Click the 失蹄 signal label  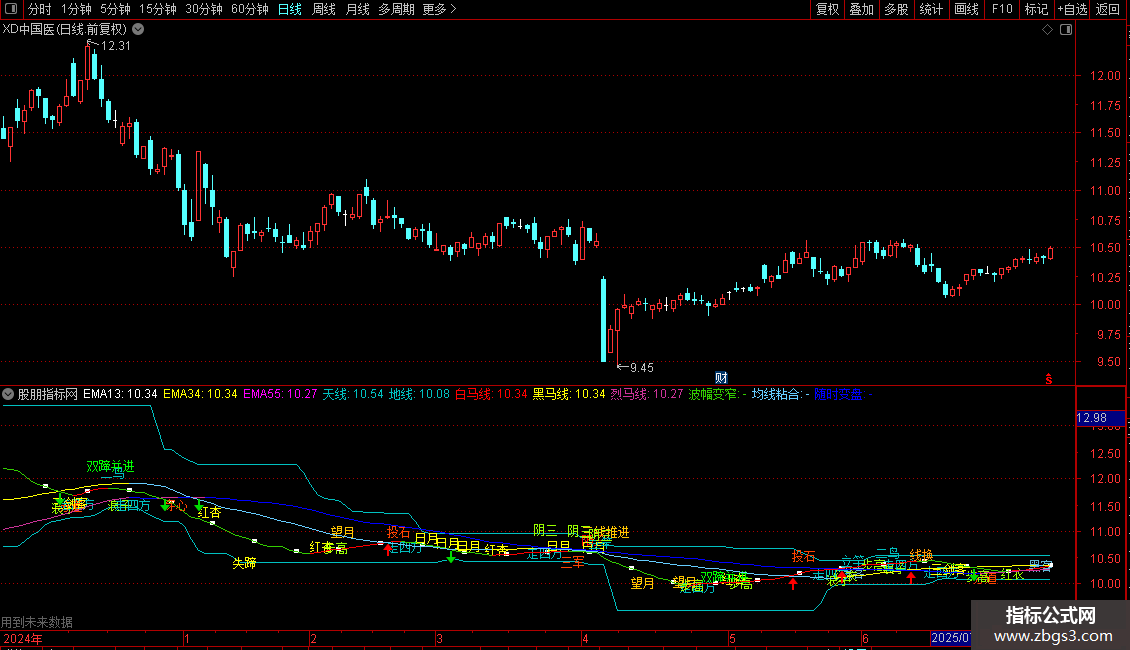(244, 563)
